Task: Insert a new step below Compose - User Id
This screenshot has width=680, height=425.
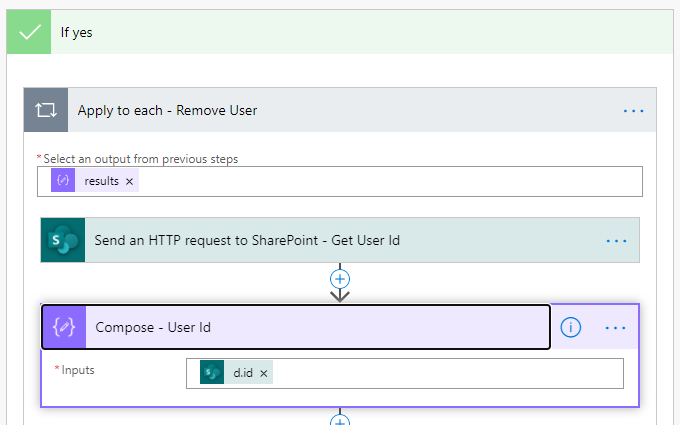Action: [x=340, y=421]
